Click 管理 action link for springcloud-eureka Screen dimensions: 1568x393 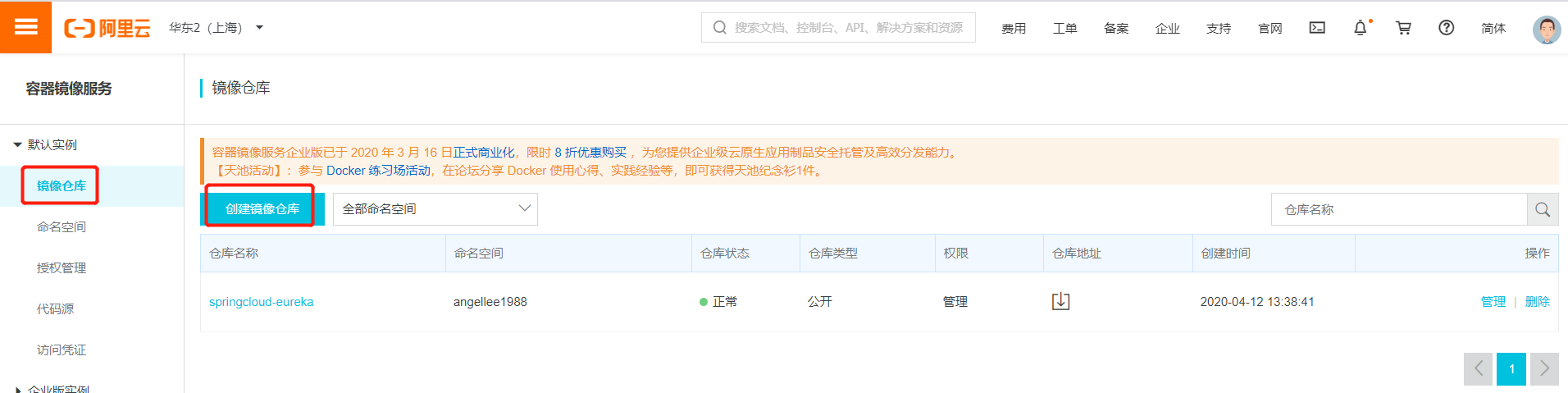(x=1493, y=302)
